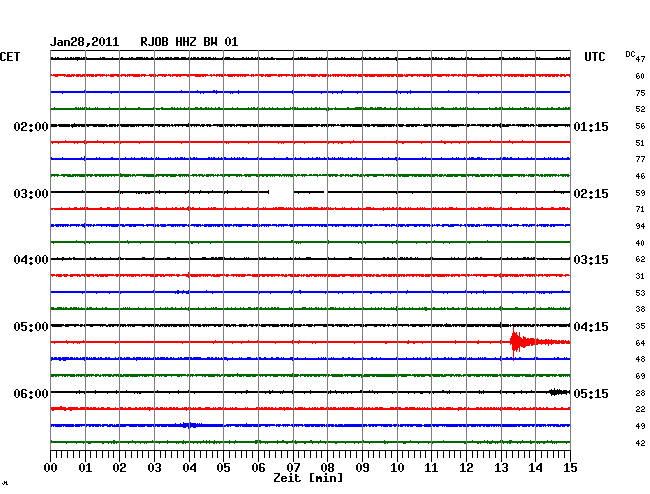Screen dimensions: 650x494
Task: Select the station title RJOB HHZ BW 01
Action: pyautogui.click(x=189, y=42)
